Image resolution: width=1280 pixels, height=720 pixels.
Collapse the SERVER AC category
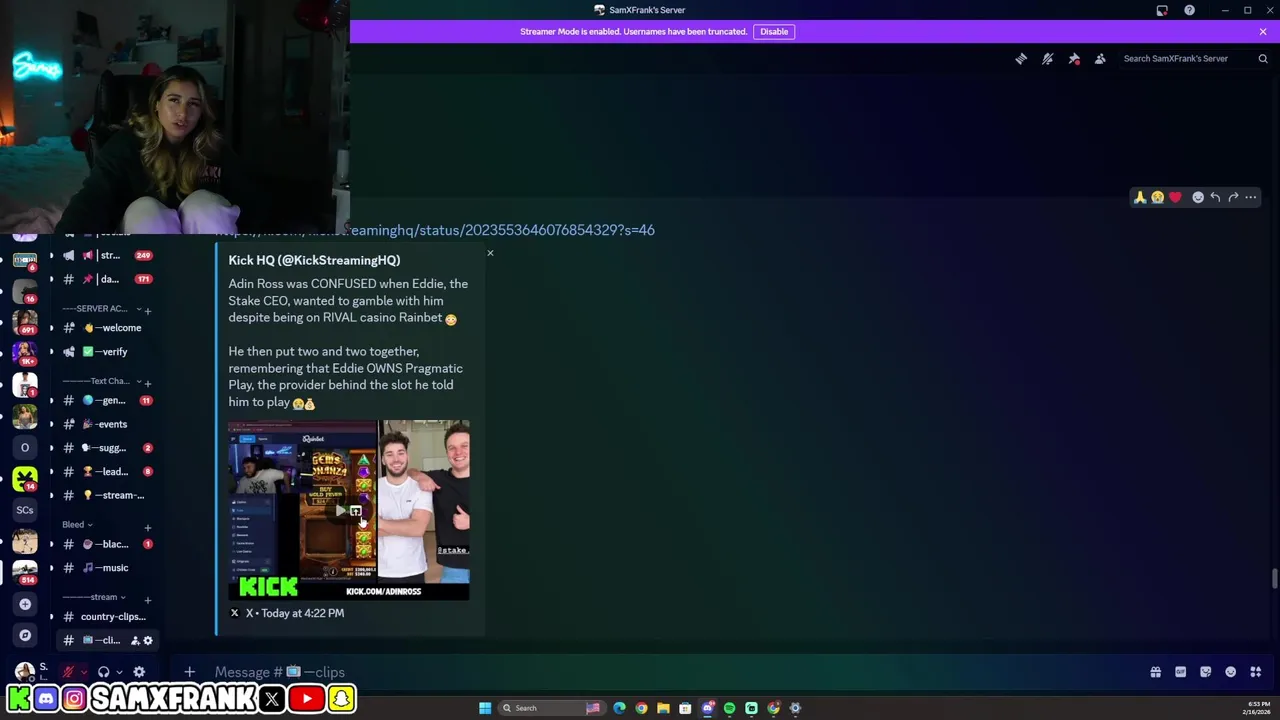(x=100, y=309)
